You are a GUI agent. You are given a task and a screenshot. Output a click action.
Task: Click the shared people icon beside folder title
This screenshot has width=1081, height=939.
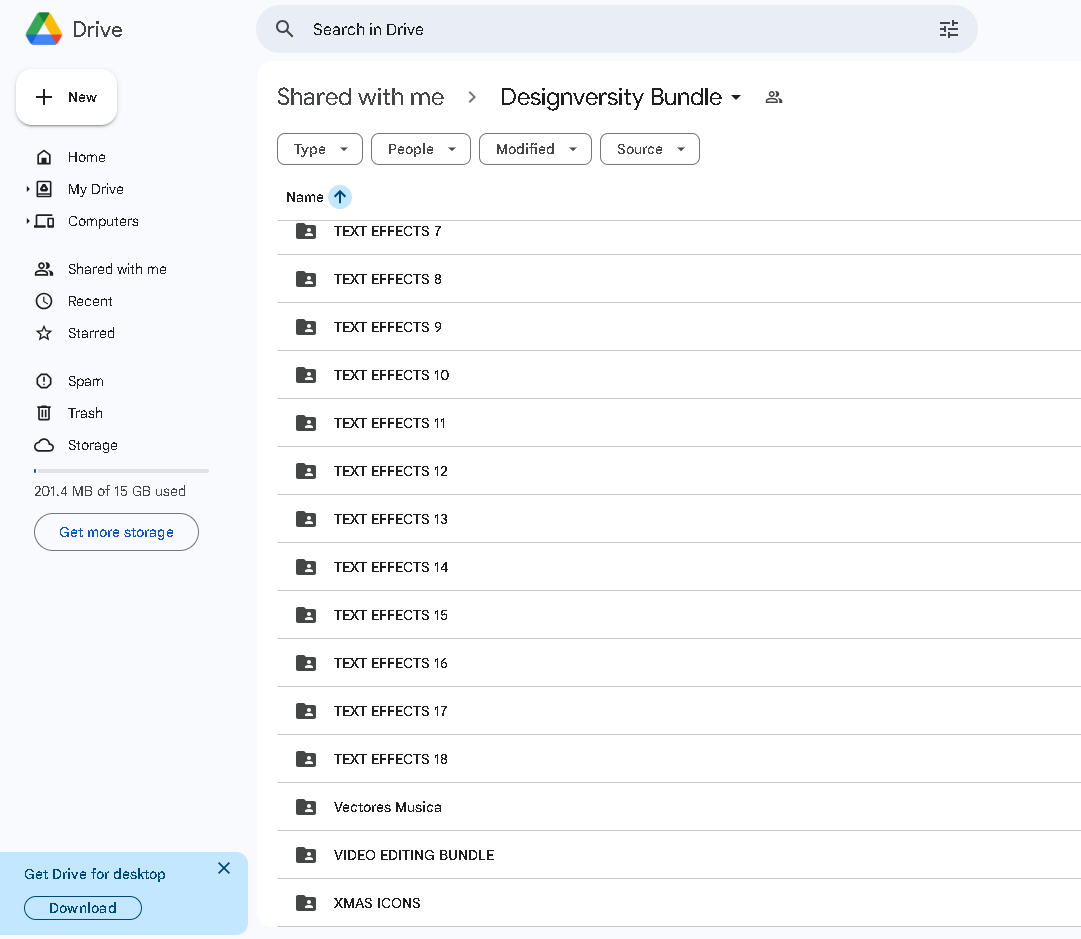[773, 97]
